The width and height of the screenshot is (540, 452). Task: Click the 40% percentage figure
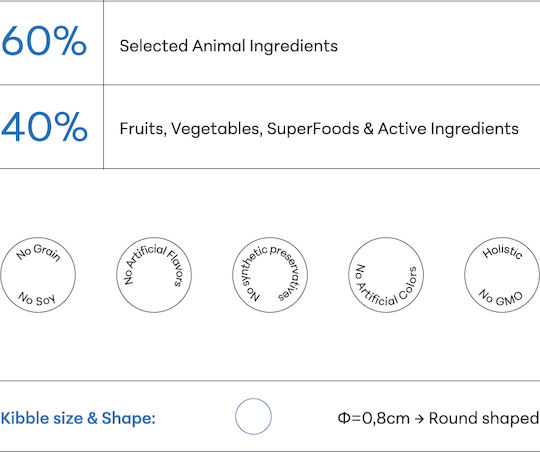44,127
